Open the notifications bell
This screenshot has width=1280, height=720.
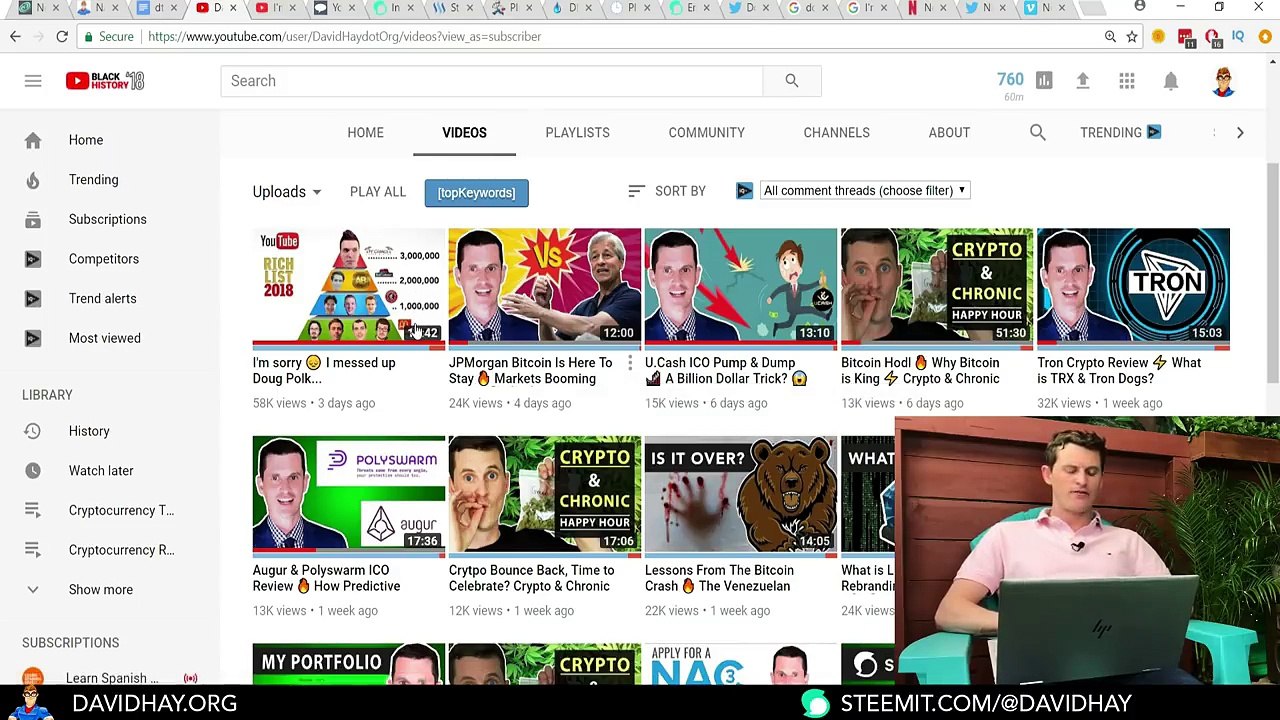click(1171, 81)
